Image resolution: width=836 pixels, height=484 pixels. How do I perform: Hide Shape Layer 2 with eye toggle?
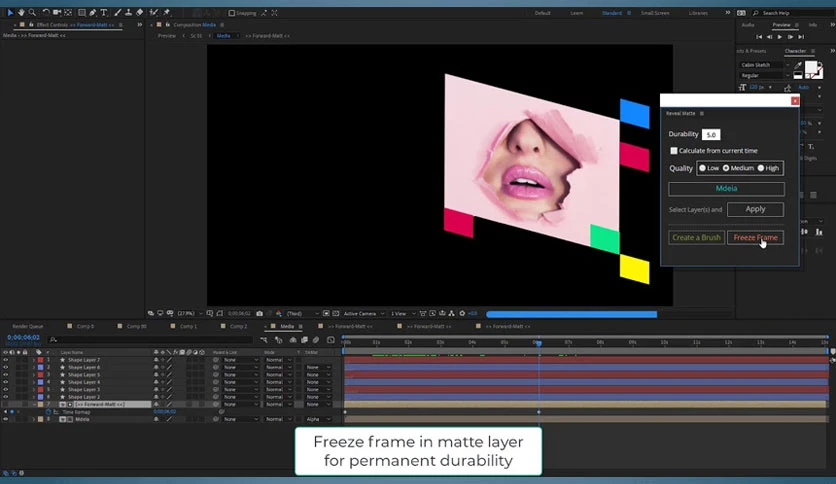(5, 397)
